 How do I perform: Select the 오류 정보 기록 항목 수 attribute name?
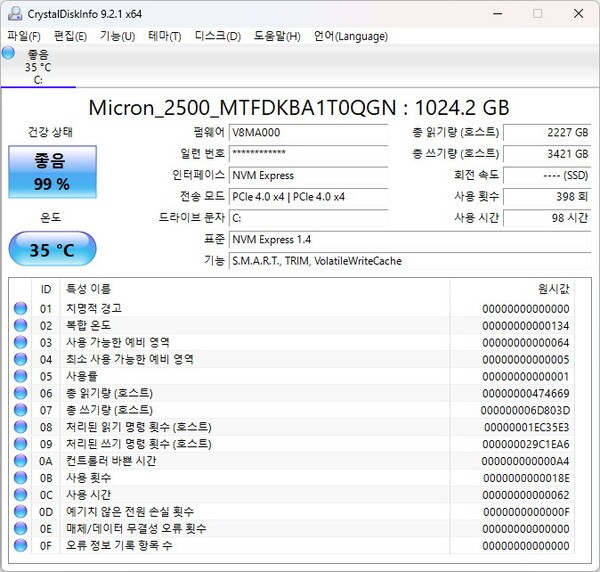point(119,546)
